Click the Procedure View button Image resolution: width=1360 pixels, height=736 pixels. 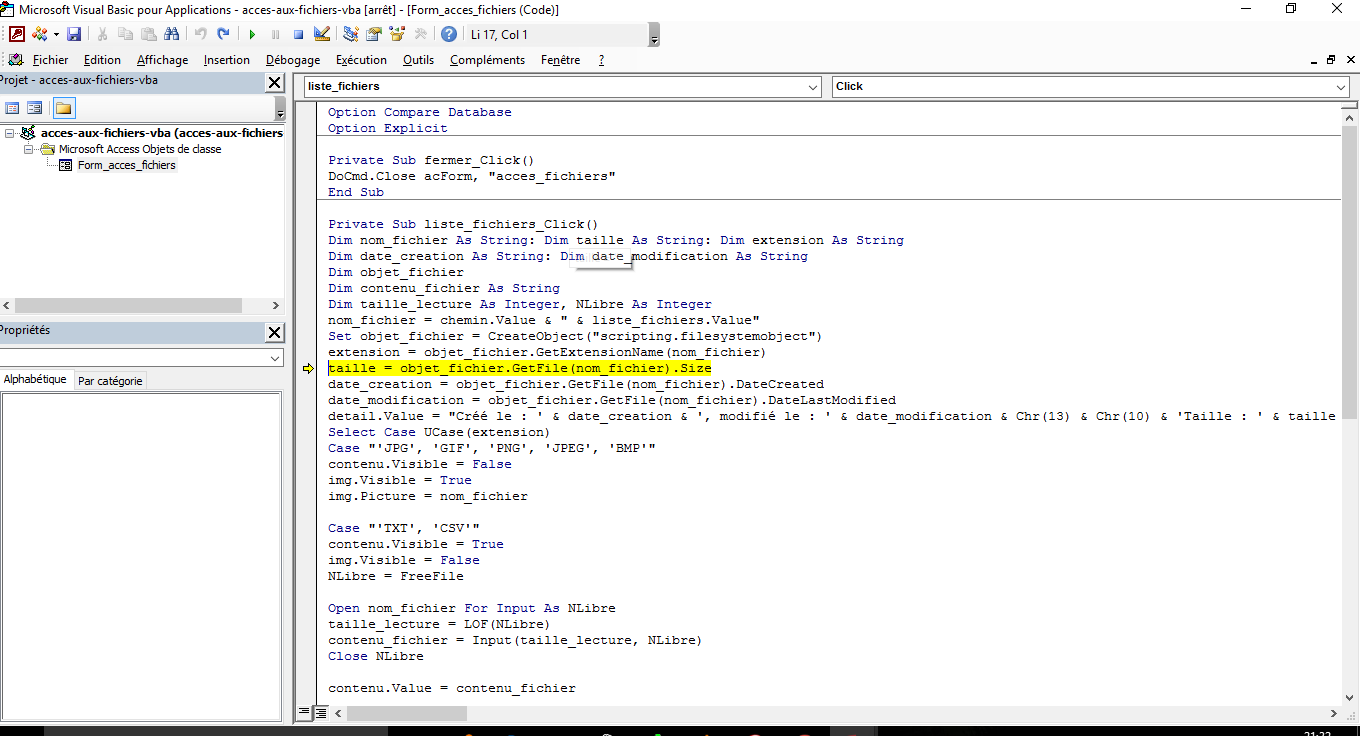click(x=304, y=713)
